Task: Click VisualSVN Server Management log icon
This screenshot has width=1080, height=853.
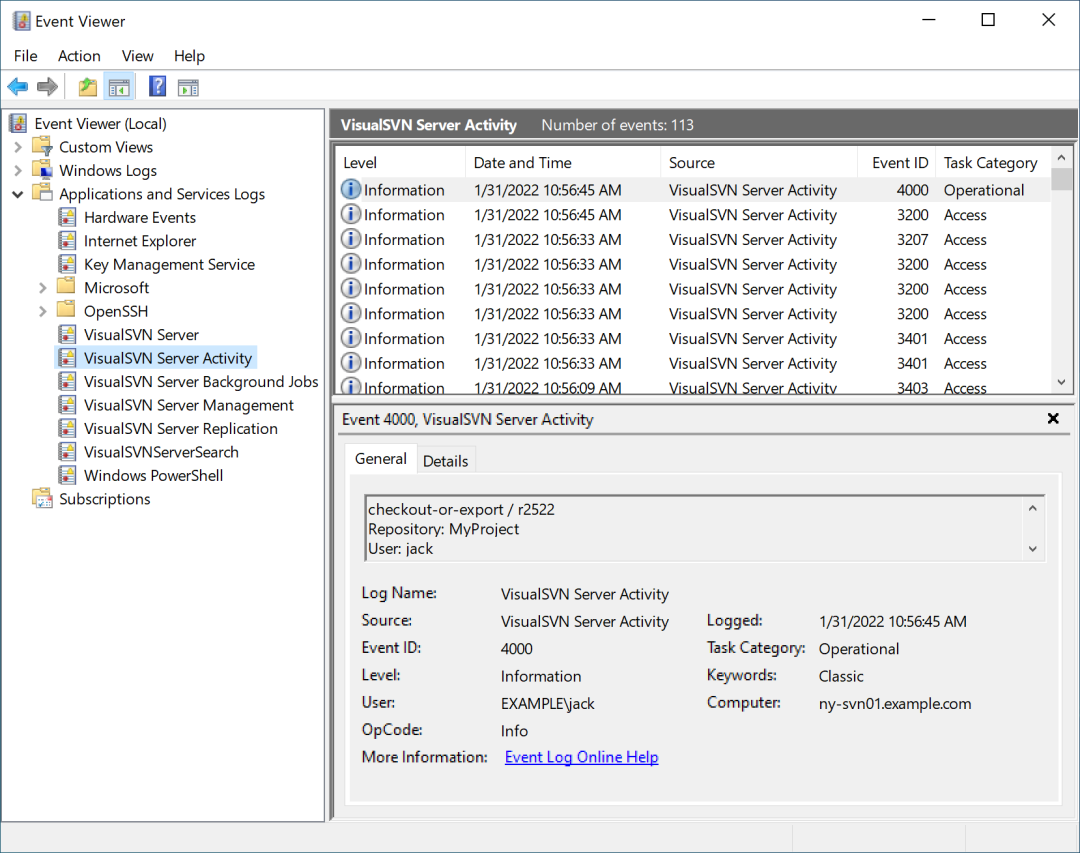Action: (68, 404)
